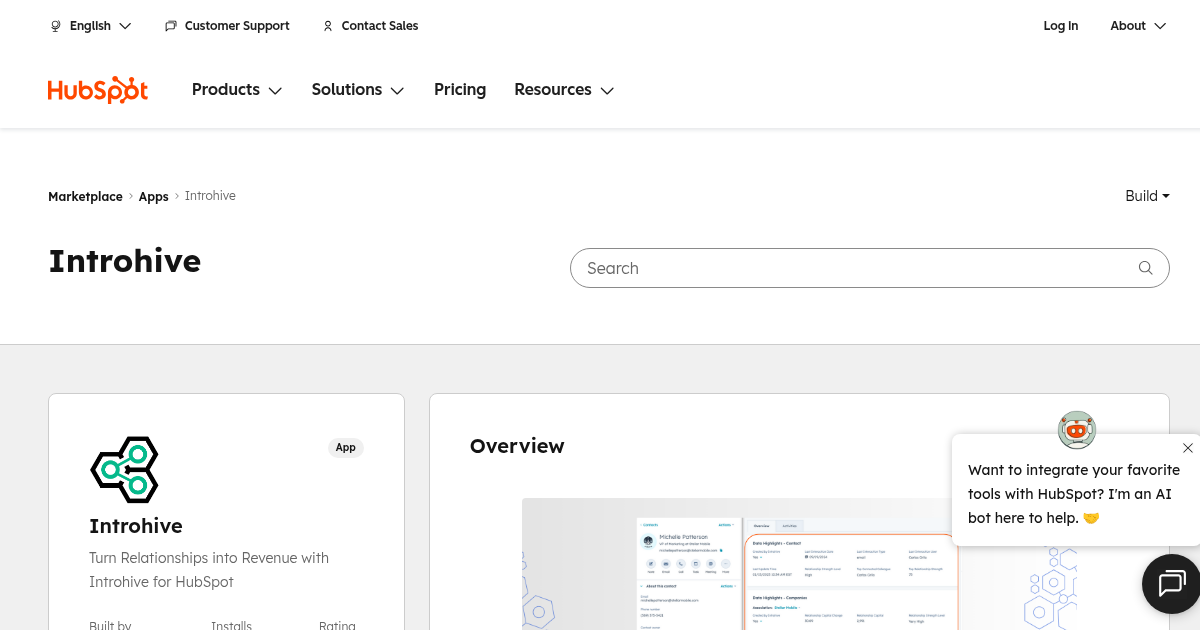Click 'Turn Relationships into Revenue' tagline
The height and width of the screenshot is (630, 1200).
pos(209,570)
